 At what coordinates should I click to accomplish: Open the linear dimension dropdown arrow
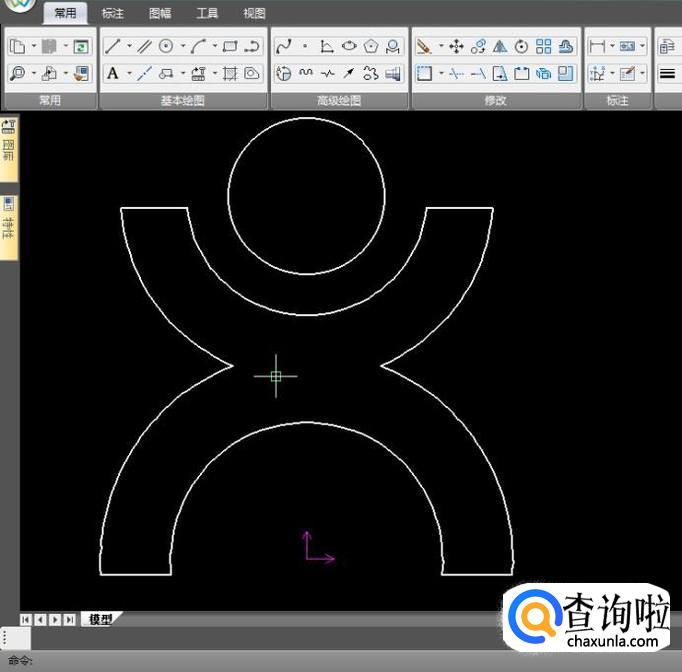pyautogui.click(x=611, y=46)
